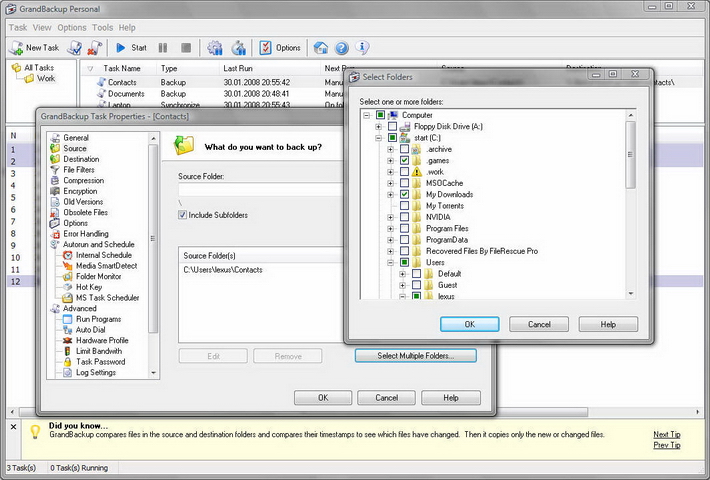Select the Contacts task row
Viewport: 710px width, 480px height.
(122, 82)
